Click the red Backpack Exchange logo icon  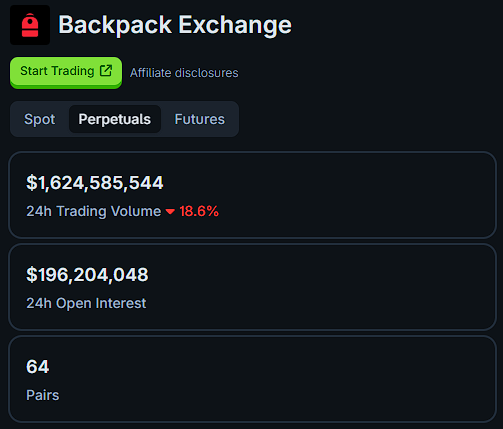coord(30,25)
